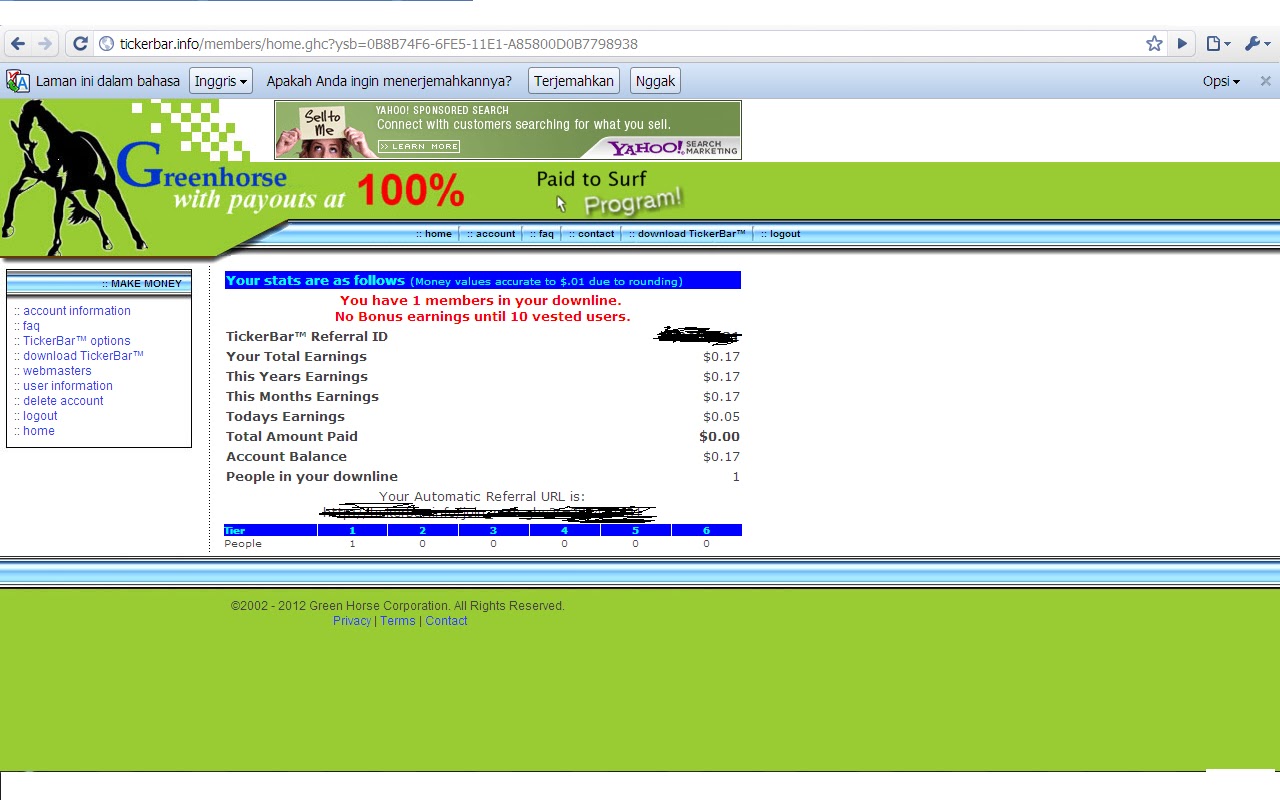Click the Nggak button
Image resolution: width=1280 pixels, height=800 pixels.
(655, 81)
